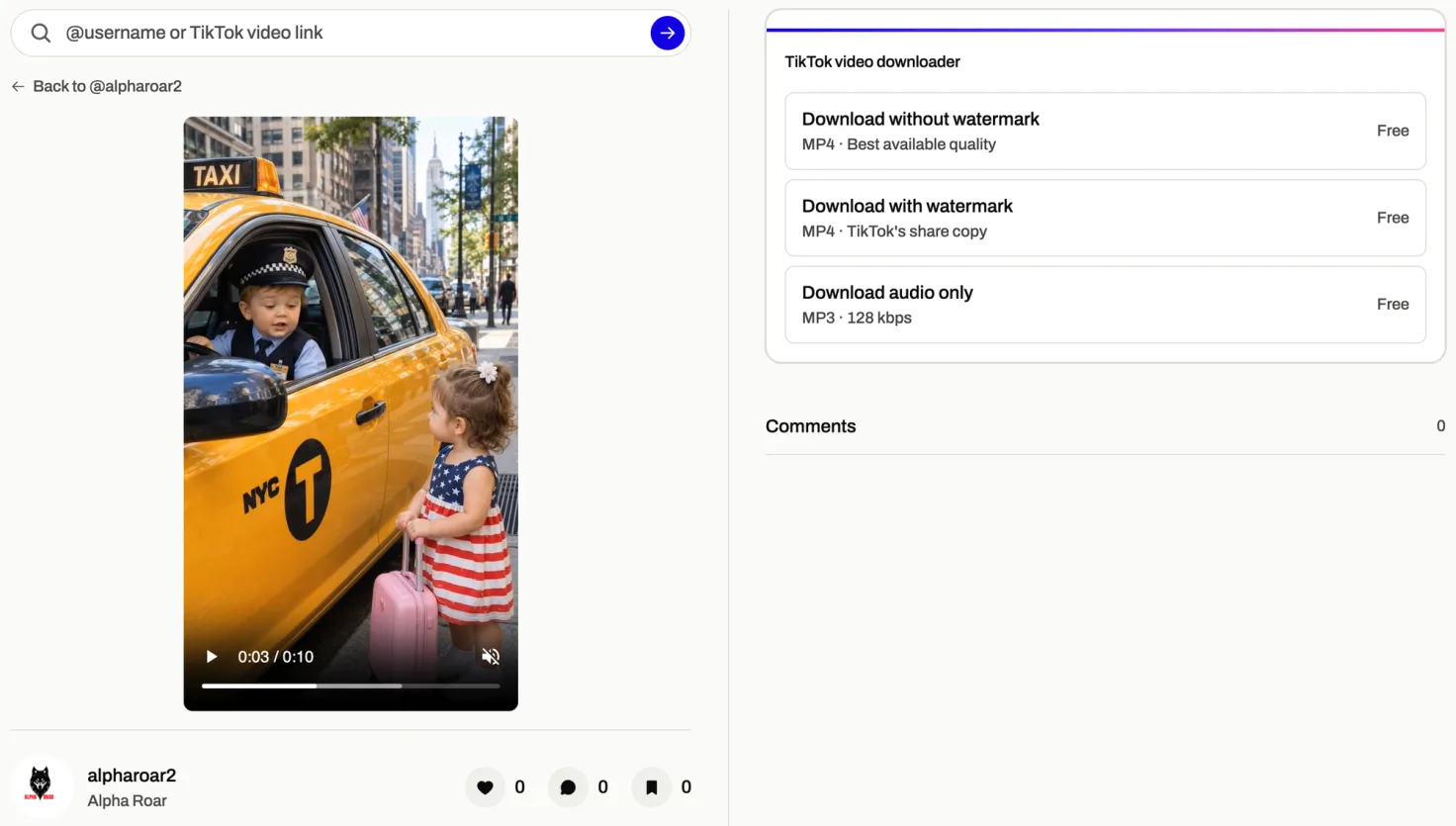Choose Download without watermark option
This screenshot has width=1456, height=826.
click(1105, 131)
